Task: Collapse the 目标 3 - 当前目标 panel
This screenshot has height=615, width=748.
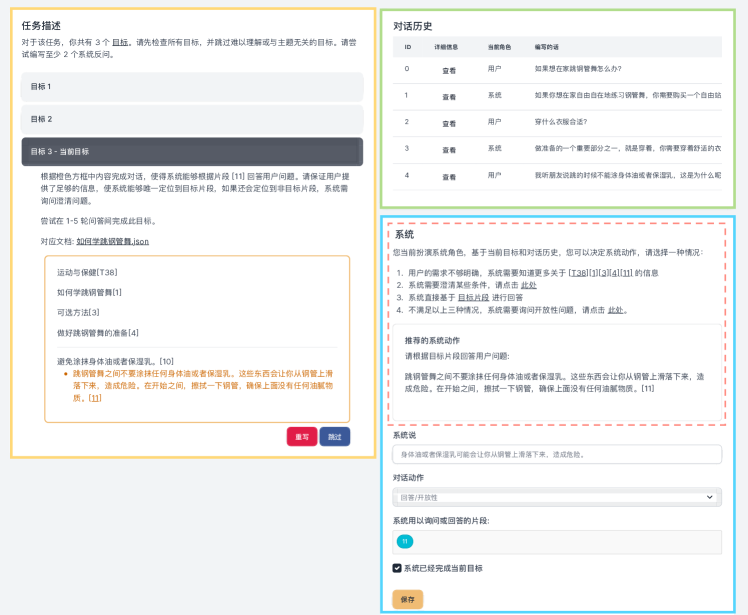Action: click(191, 152)
